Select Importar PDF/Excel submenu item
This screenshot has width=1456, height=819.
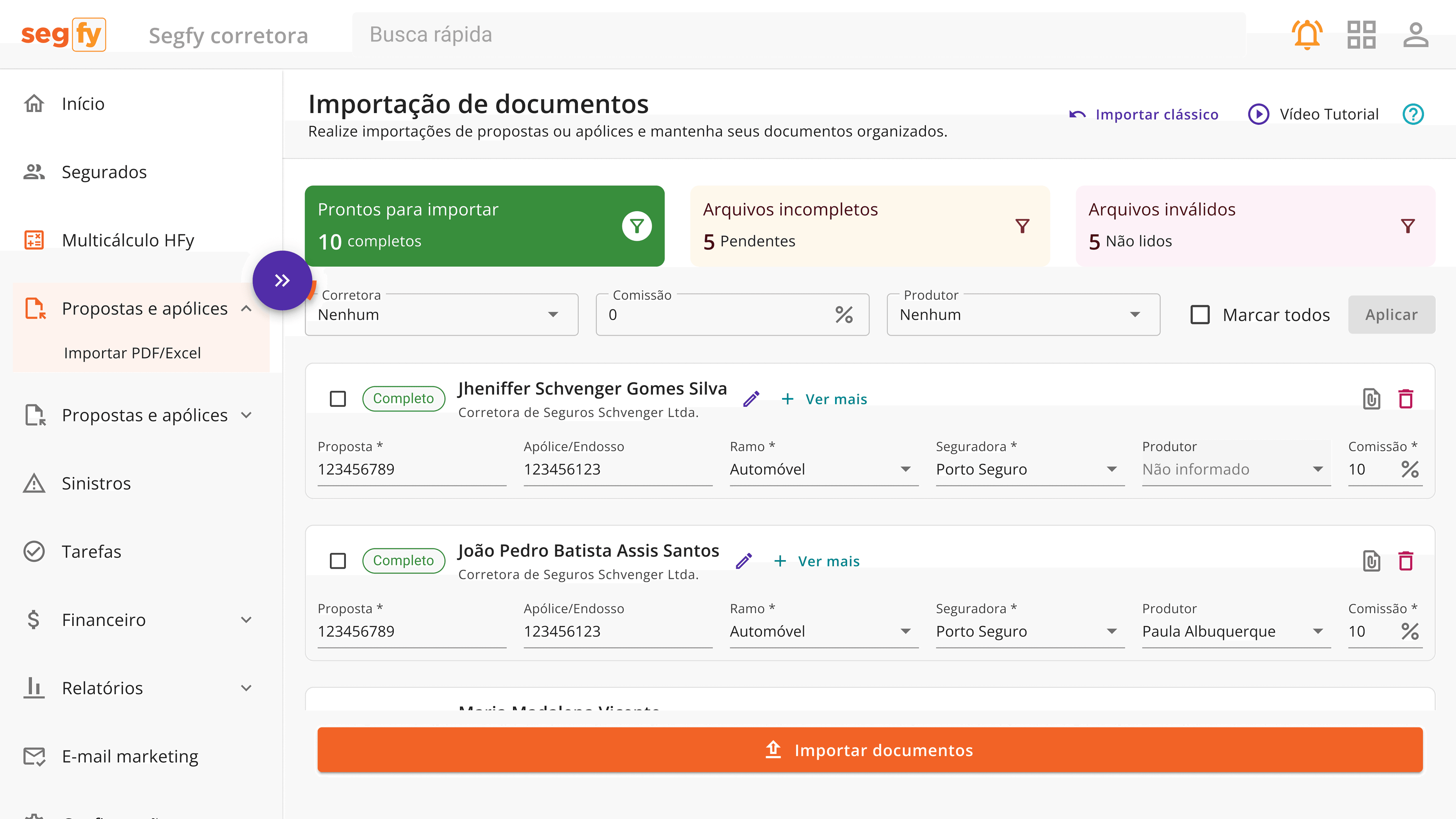132,353
